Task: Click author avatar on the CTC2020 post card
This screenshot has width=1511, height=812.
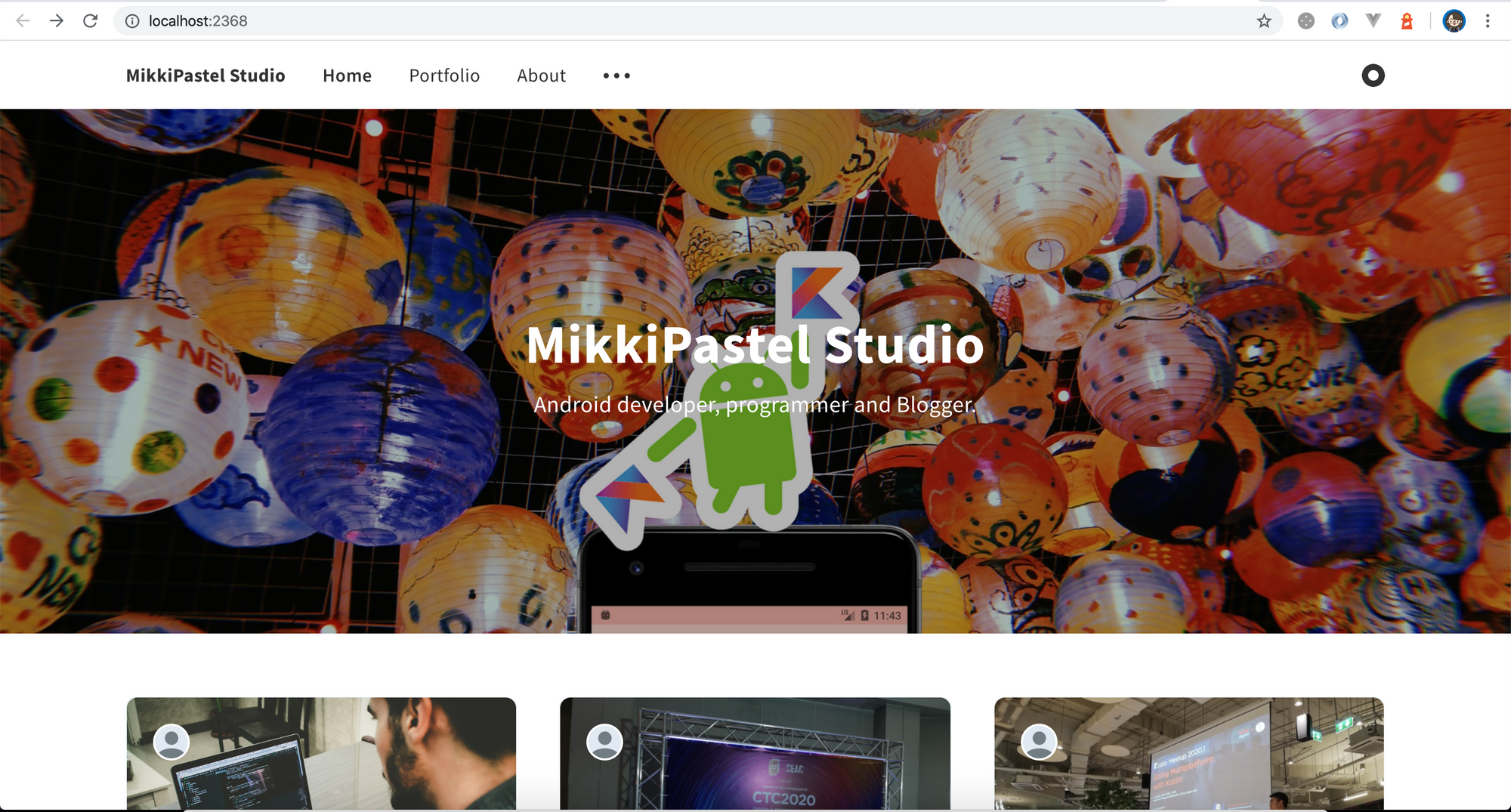Action: point(605,742)
